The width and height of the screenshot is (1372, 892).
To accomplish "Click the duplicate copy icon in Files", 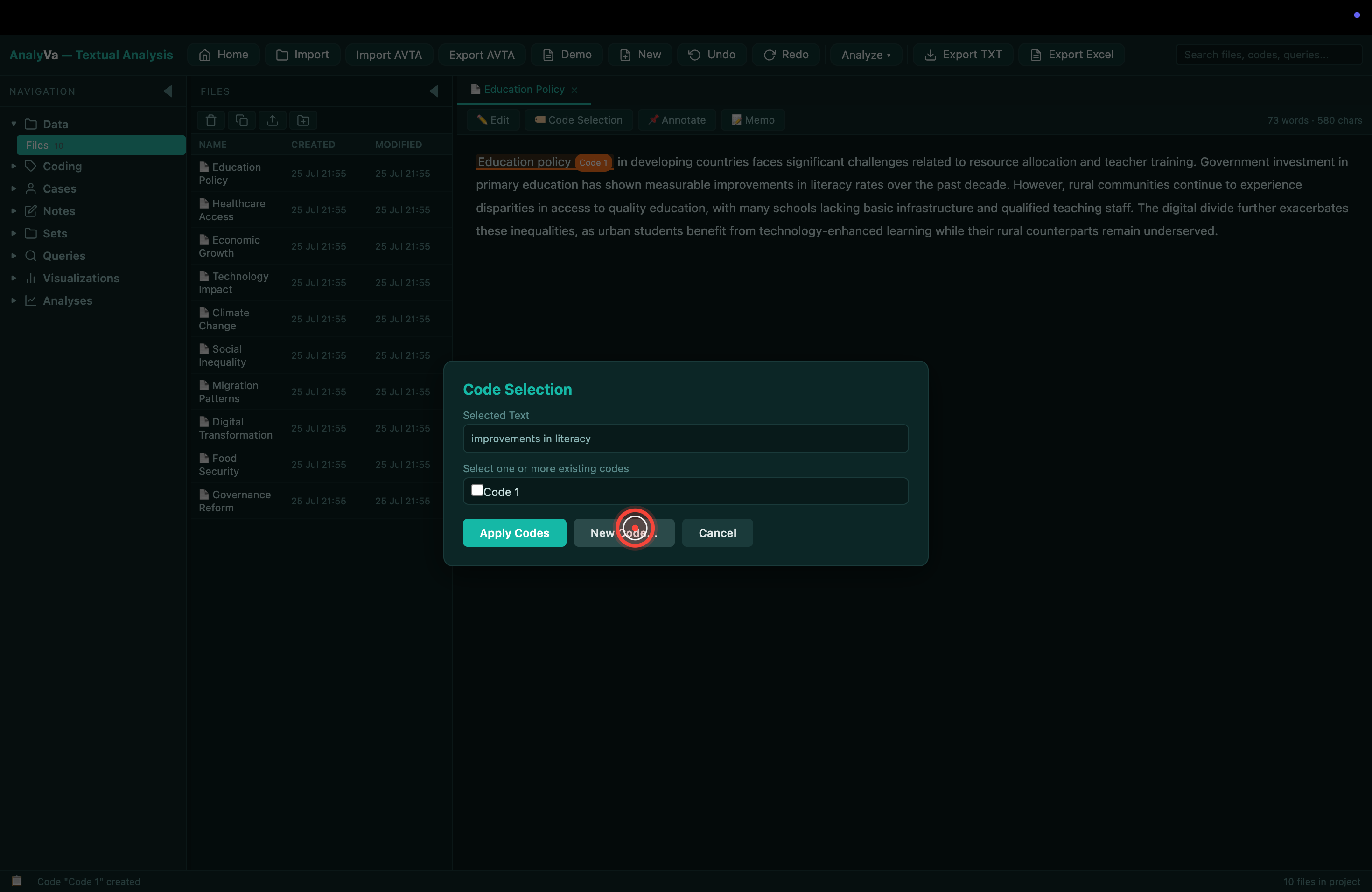I will tap(242, 120).
